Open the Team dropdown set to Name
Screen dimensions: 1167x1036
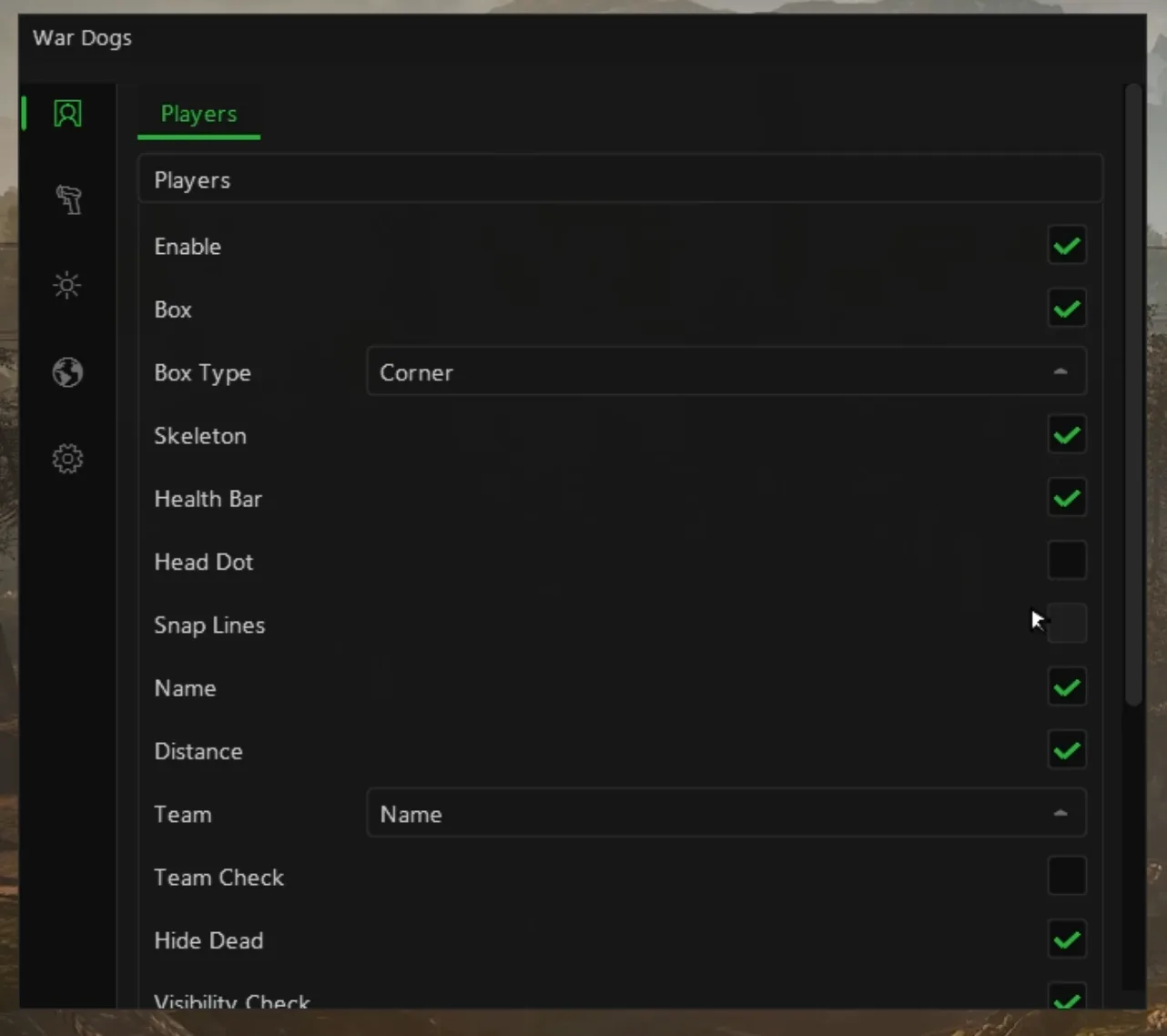click(x=726, y=813)
